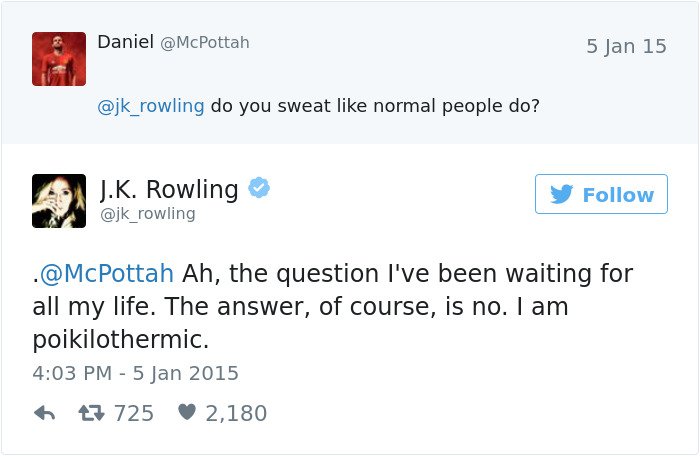Open the @McPottah handle beside Daniel
This screenshot has height=456, width=700.
tap(205, 43)
